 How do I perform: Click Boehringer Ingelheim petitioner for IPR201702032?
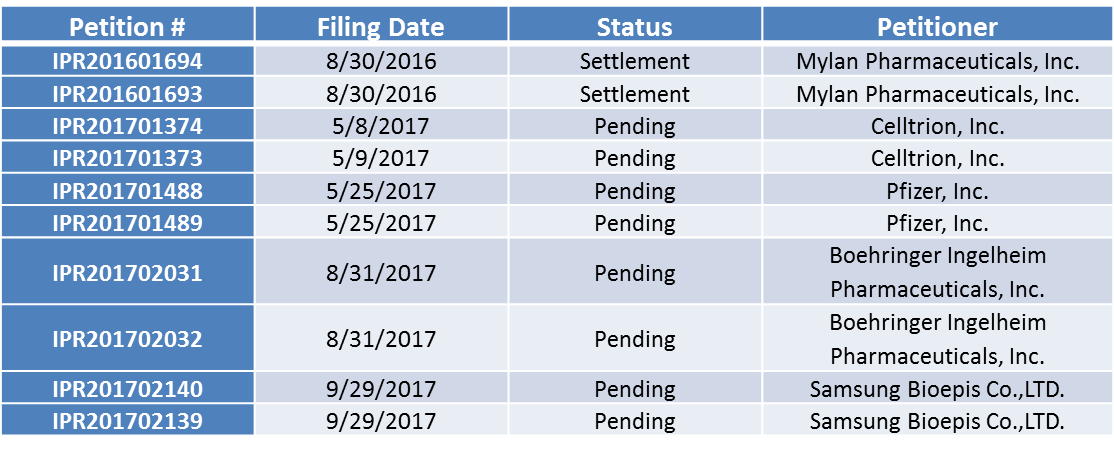(x=937, y=339)
